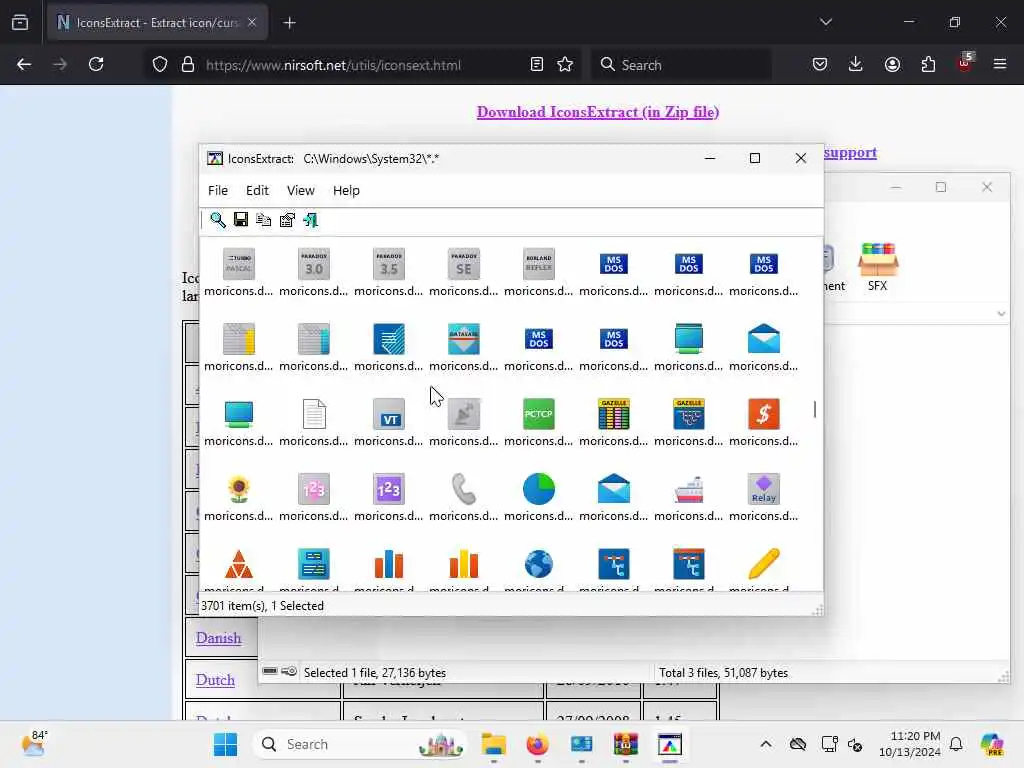Click the support link behind IconsExtract window
The height and width of the screenshot is (768, 1024).
[x=850, y=153]
